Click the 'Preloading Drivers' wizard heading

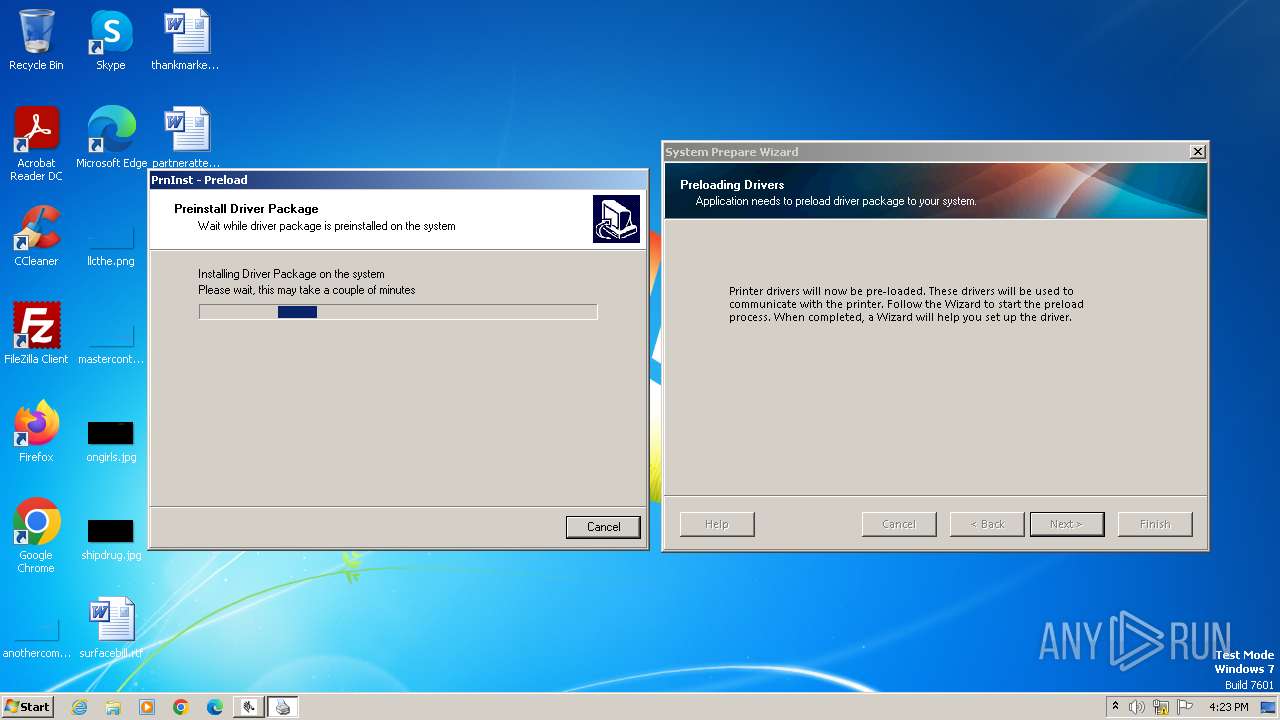(732, 185)
